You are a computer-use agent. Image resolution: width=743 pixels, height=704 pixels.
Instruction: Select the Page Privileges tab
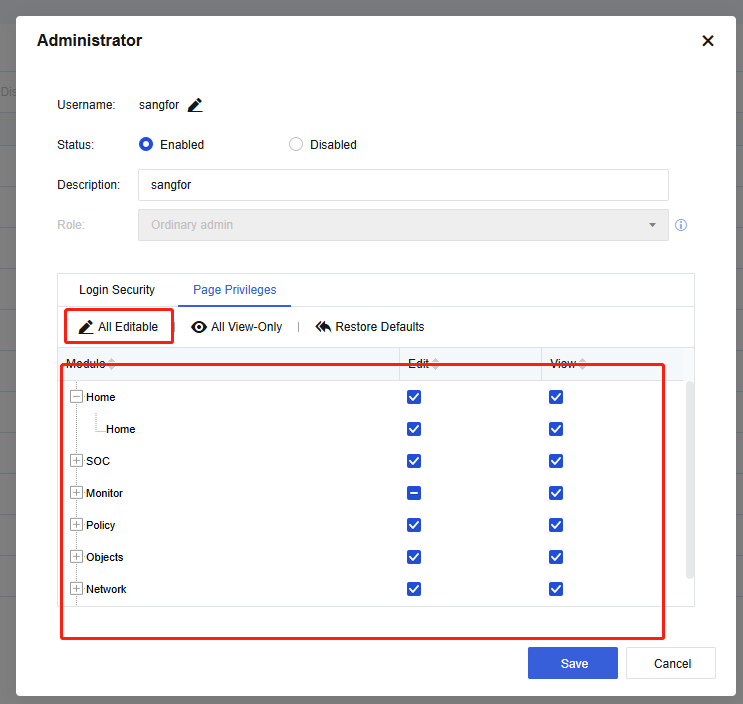[x=234, y=290]
